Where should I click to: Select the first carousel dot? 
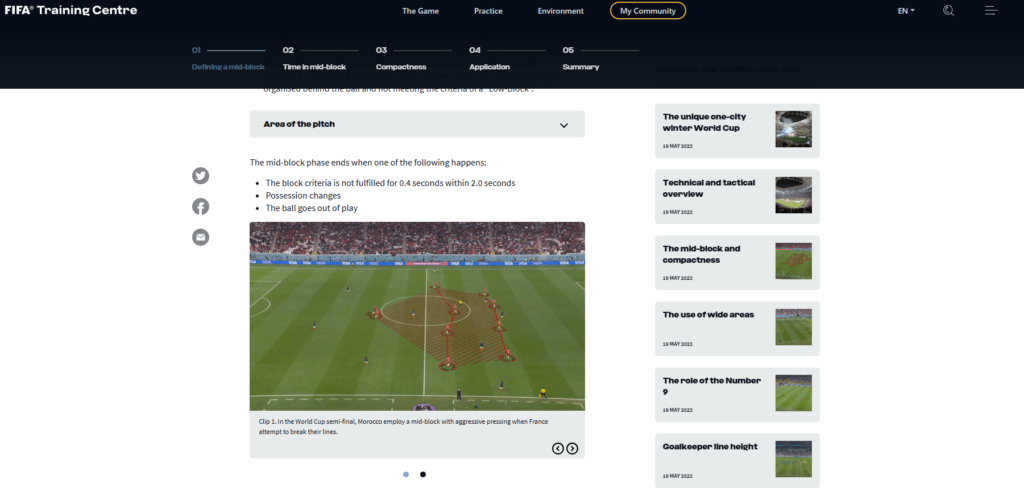[x=406, y=475]
